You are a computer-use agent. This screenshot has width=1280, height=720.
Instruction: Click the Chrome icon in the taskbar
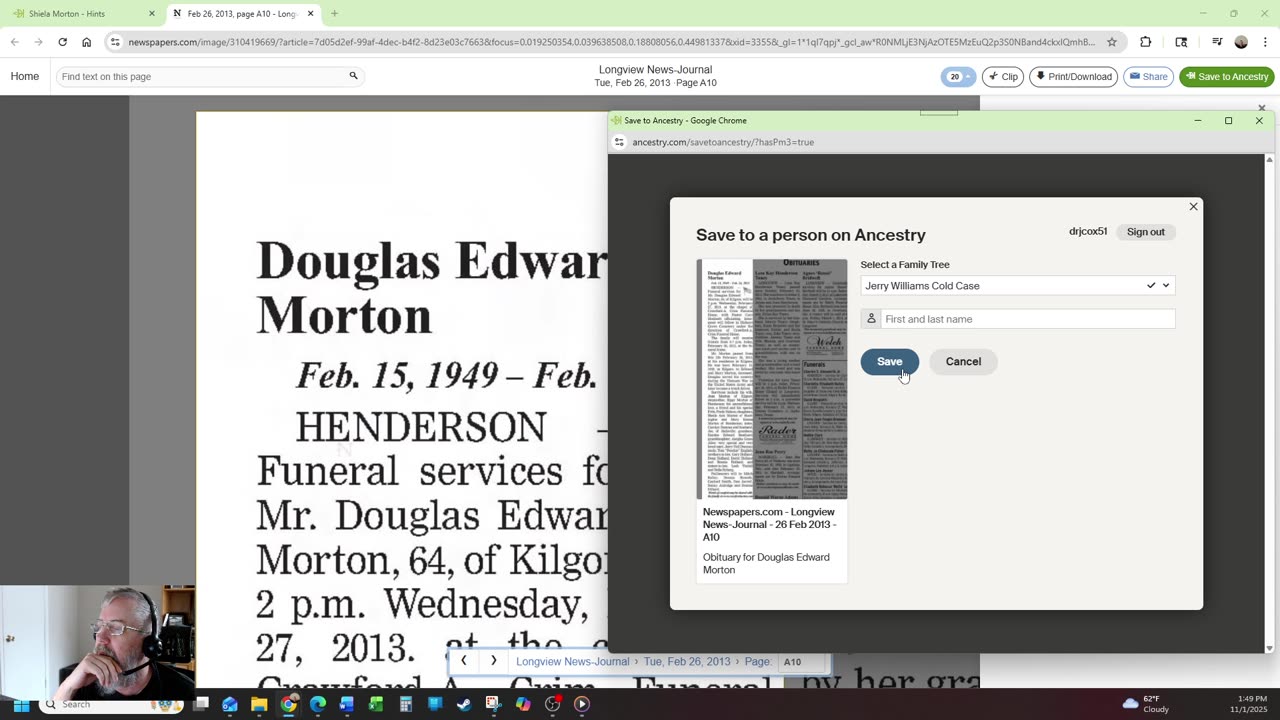[x=288, y=704]
